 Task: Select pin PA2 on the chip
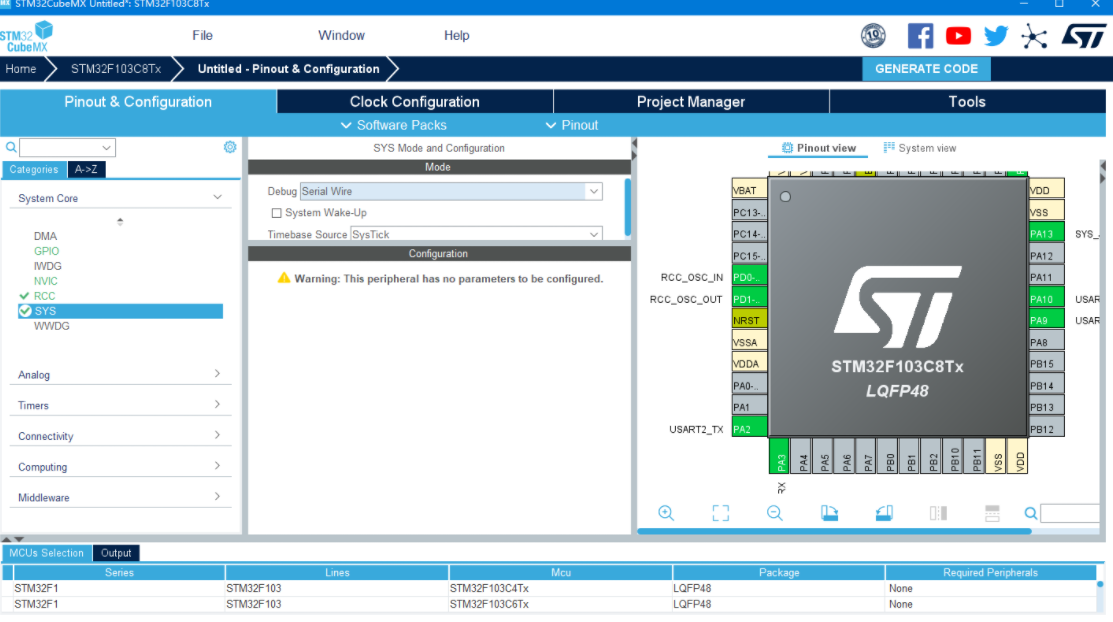(x=750, y=429)
